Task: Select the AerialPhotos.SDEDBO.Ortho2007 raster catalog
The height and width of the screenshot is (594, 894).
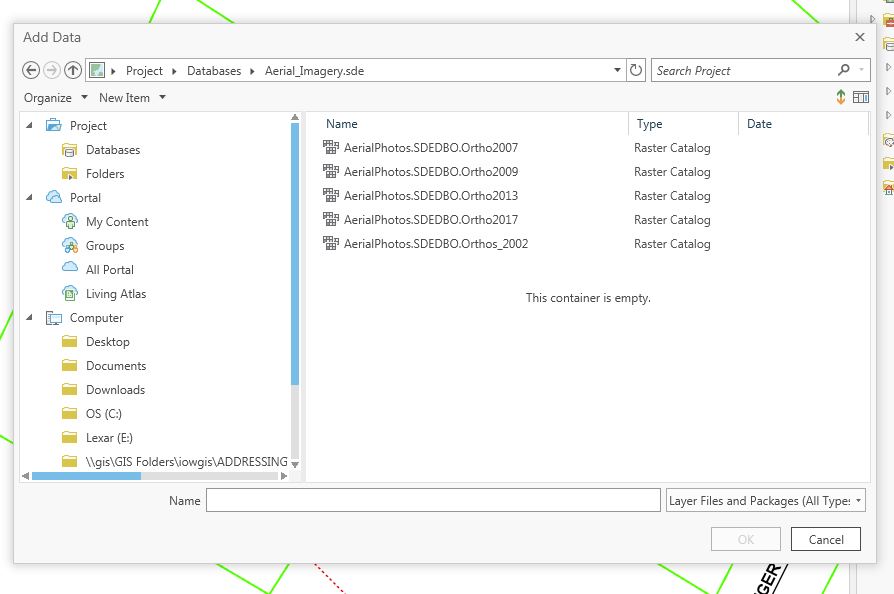Action: [432, 147]
